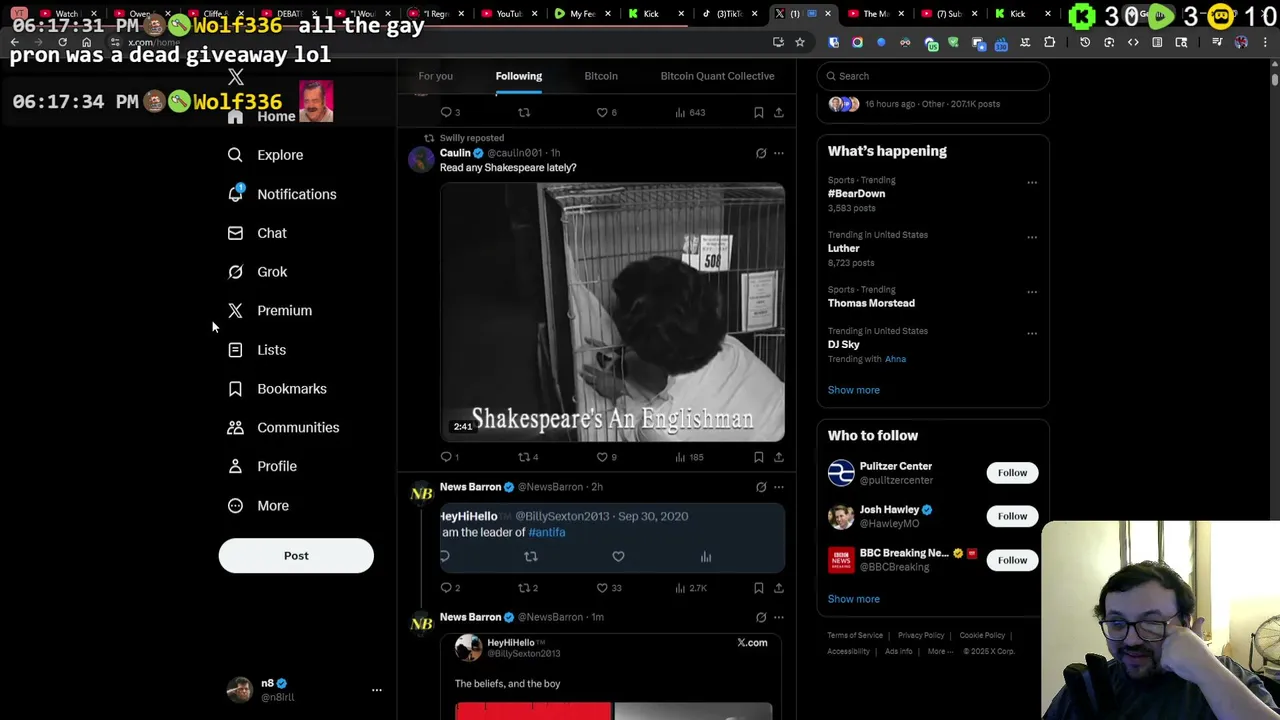This screenshot has width=1280, height=720.
Task: Click the Search input field
Action: click(933, 76)
